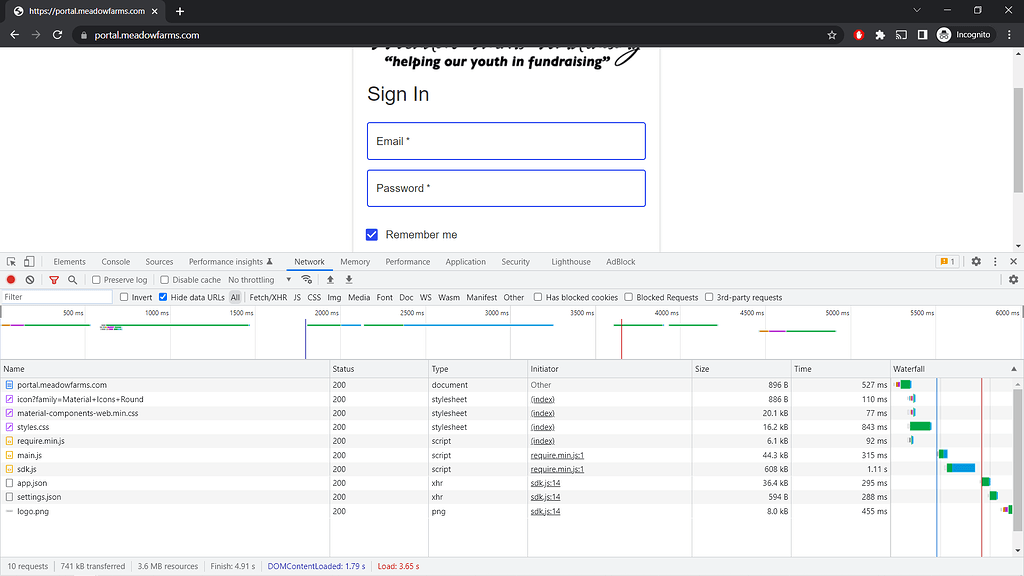
Task: Check Blocked Requests checkbox
Action: coord(628,297)
